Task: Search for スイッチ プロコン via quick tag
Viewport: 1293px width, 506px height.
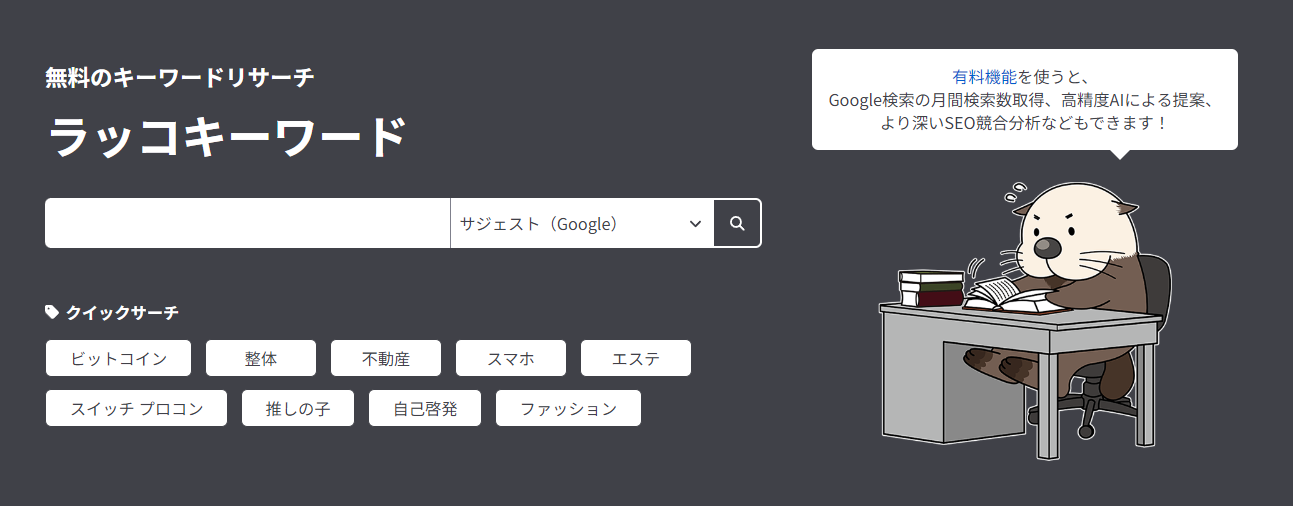Action: [x=137, y=408]
